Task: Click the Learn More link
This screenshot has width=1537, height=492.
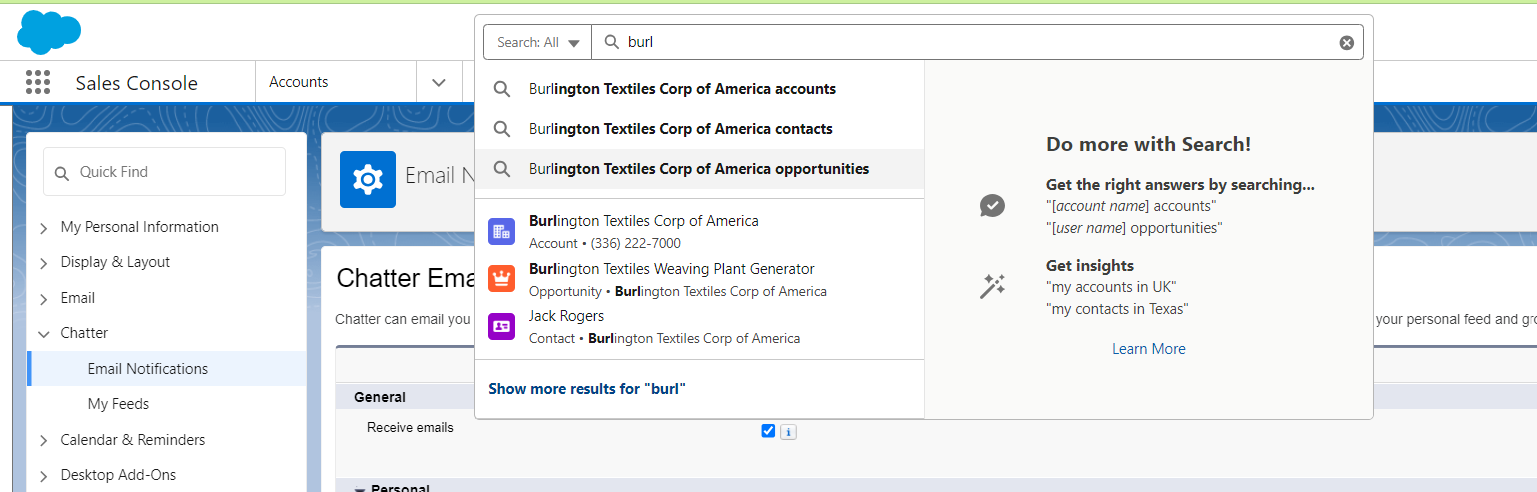Action: pyautogui.click(x=1149, y=349)
